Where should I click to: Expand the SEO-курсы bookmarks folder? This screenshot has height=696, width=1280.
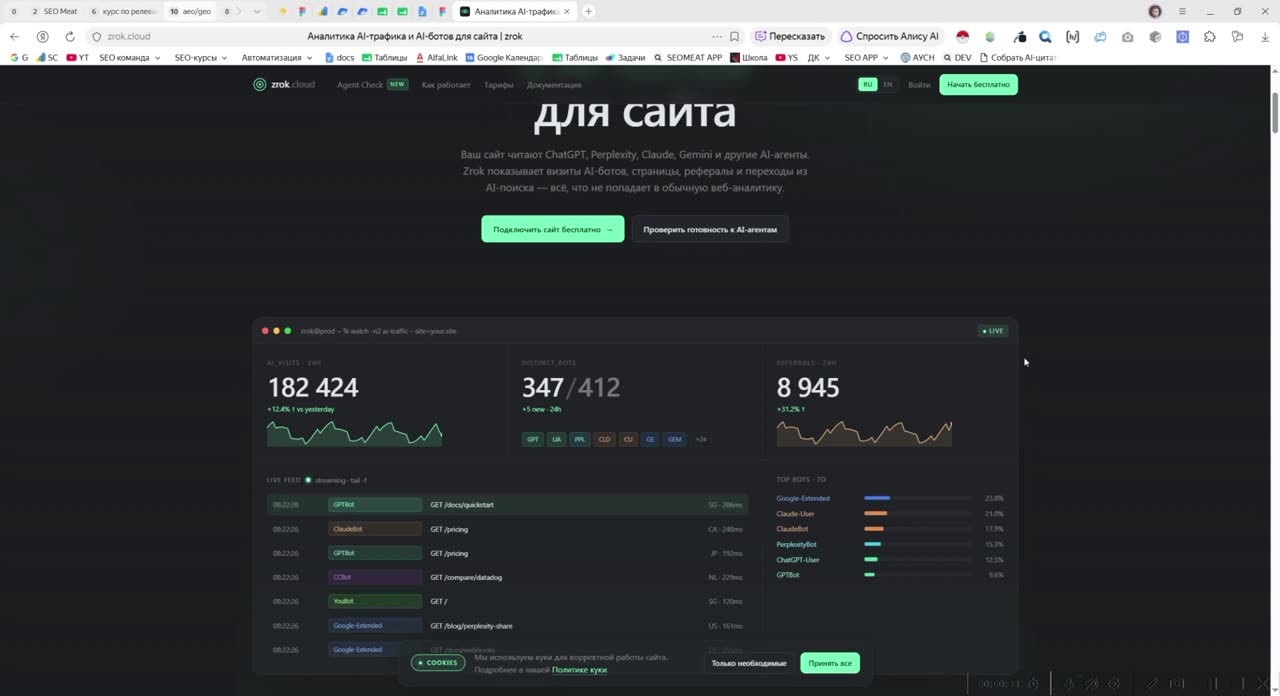tap(201, 58)
